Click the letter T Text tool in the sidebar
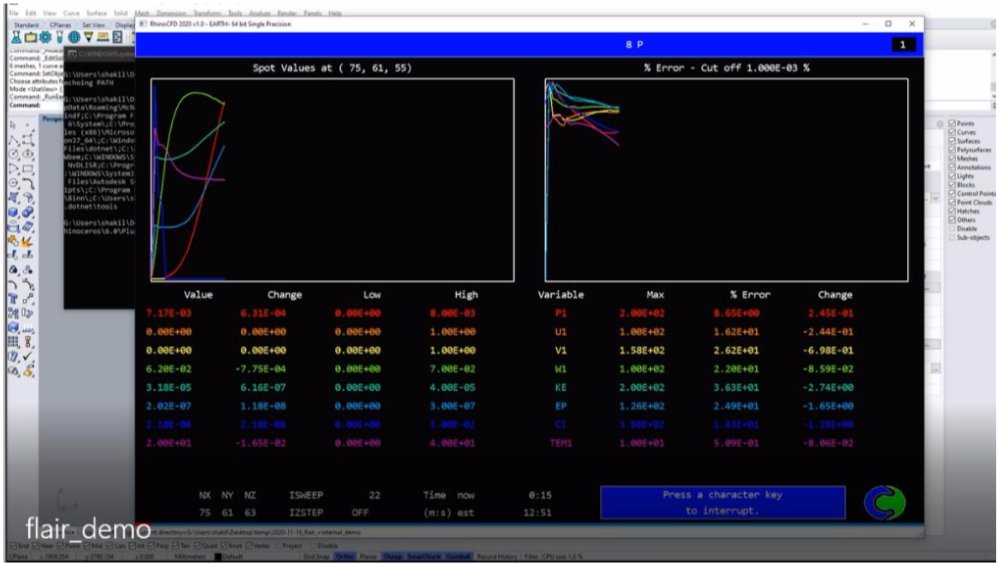This screenshot has width=998, height=564. pyautogui.click(x=12, y=297)
